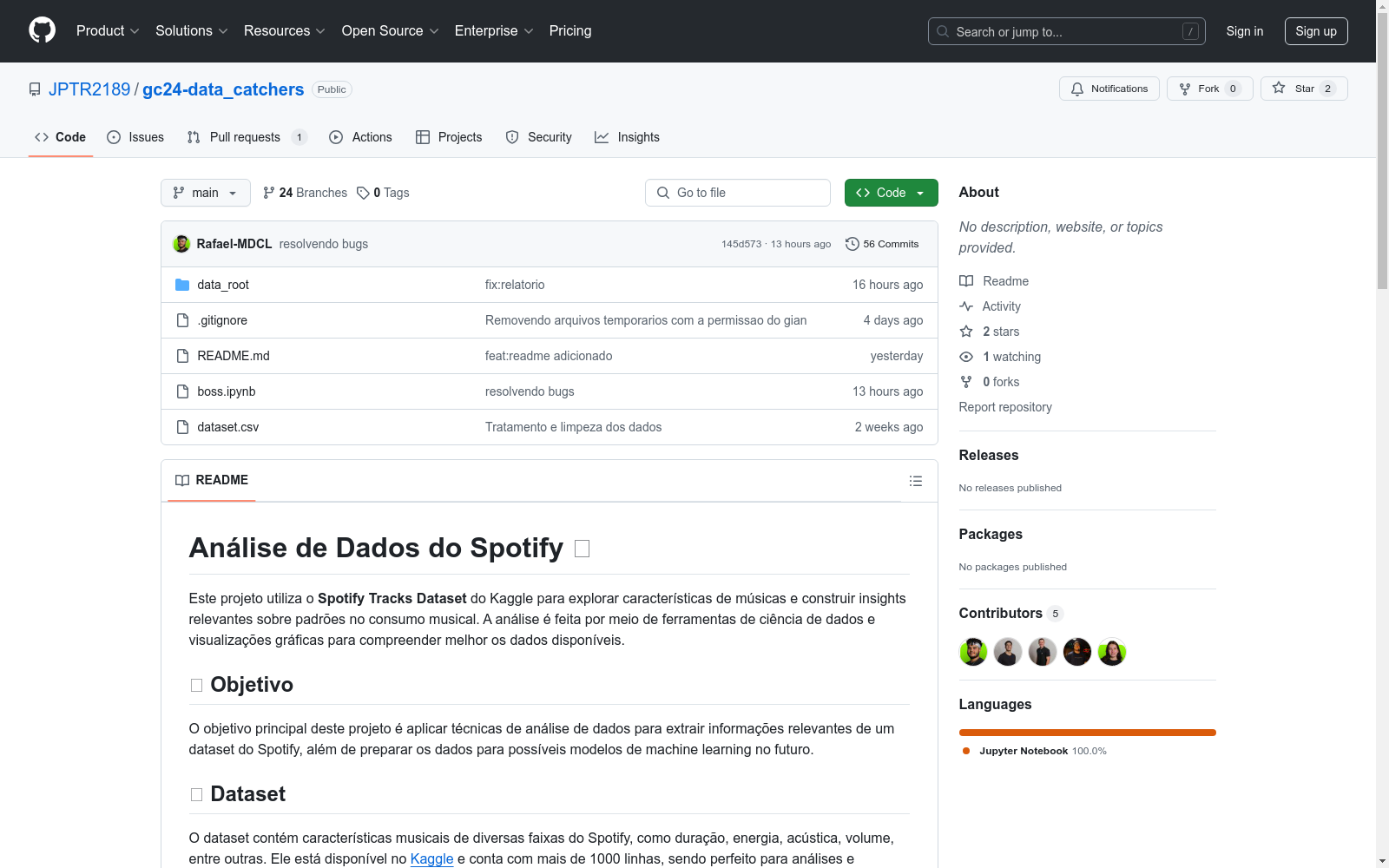1389x868 pixels.
Task: Click Rafael-MDCL's commit author avatar
Action: tap(181, 244)
